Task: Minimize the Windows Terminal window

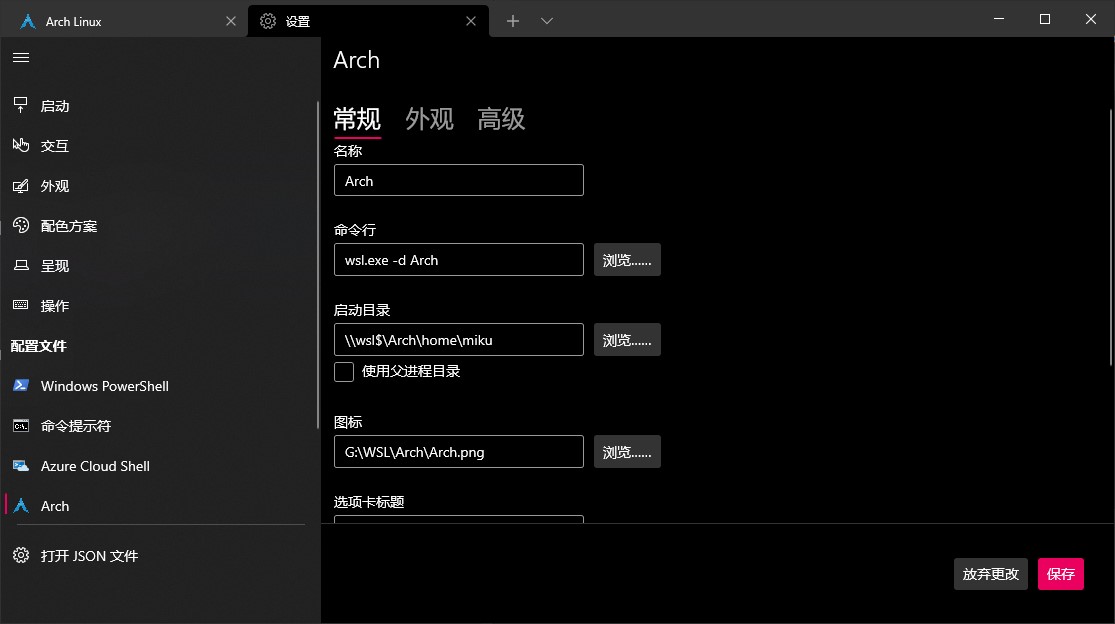Action: point(999,19)
